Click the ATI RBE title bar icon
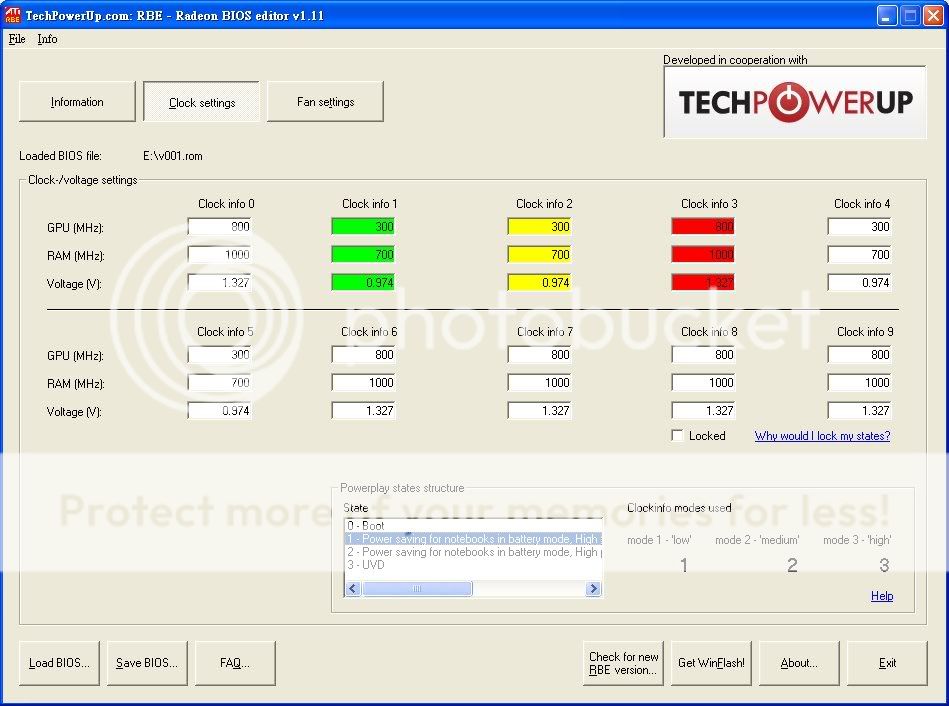The image size is (949, 706). [x=13, y=15]
